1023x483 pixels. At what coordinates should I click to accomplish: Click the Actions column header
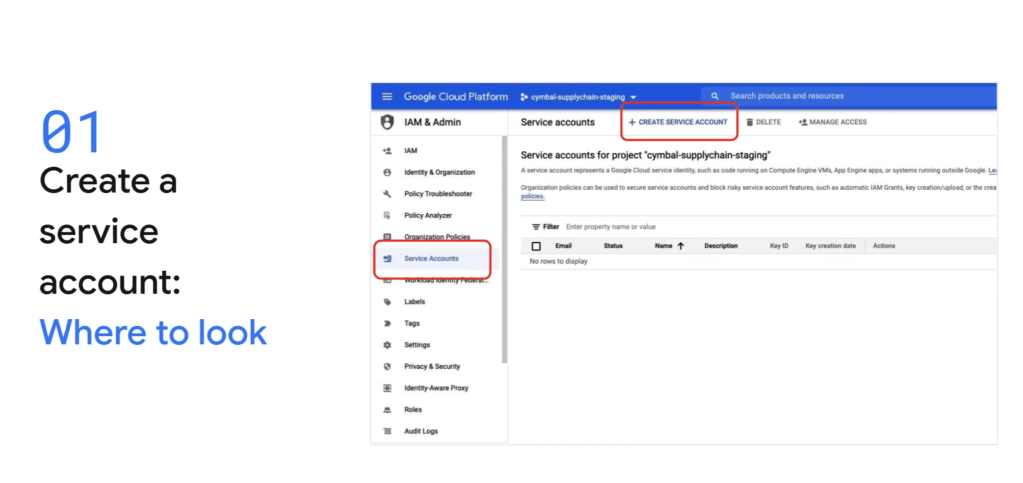884,246
